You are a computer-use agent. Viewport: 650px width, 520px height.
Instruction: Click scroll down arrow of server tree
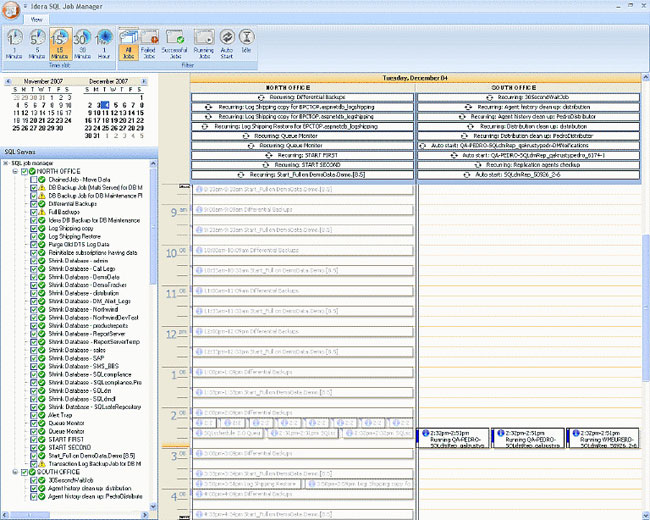click(x=153, y=506)
